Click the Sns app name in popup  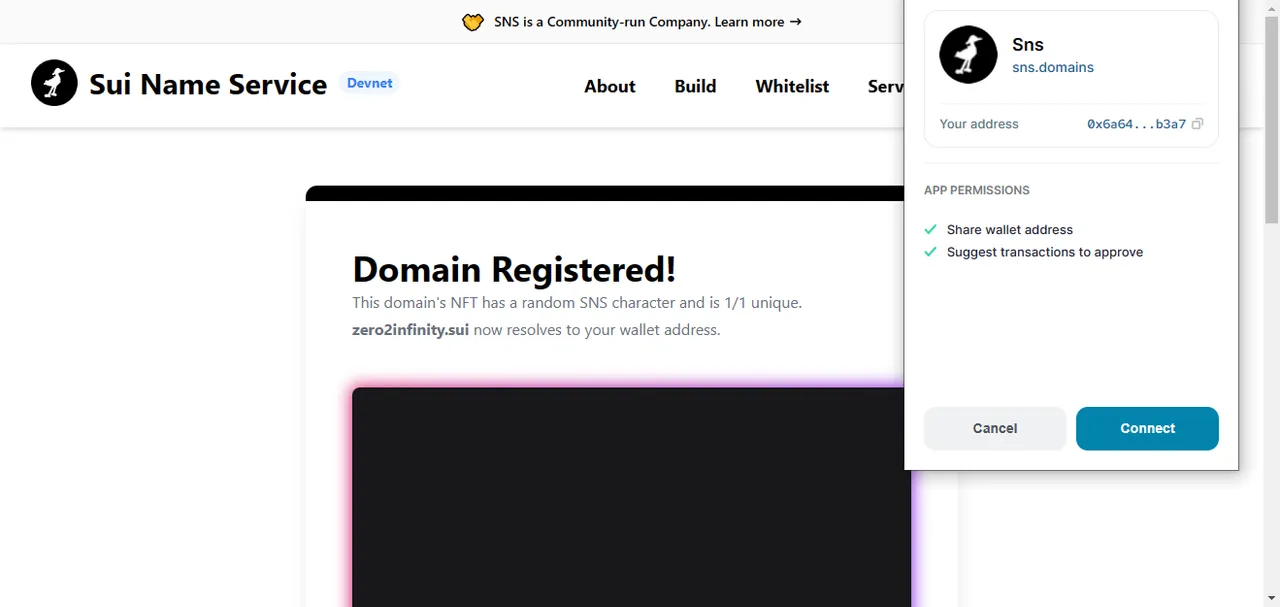1028,44
